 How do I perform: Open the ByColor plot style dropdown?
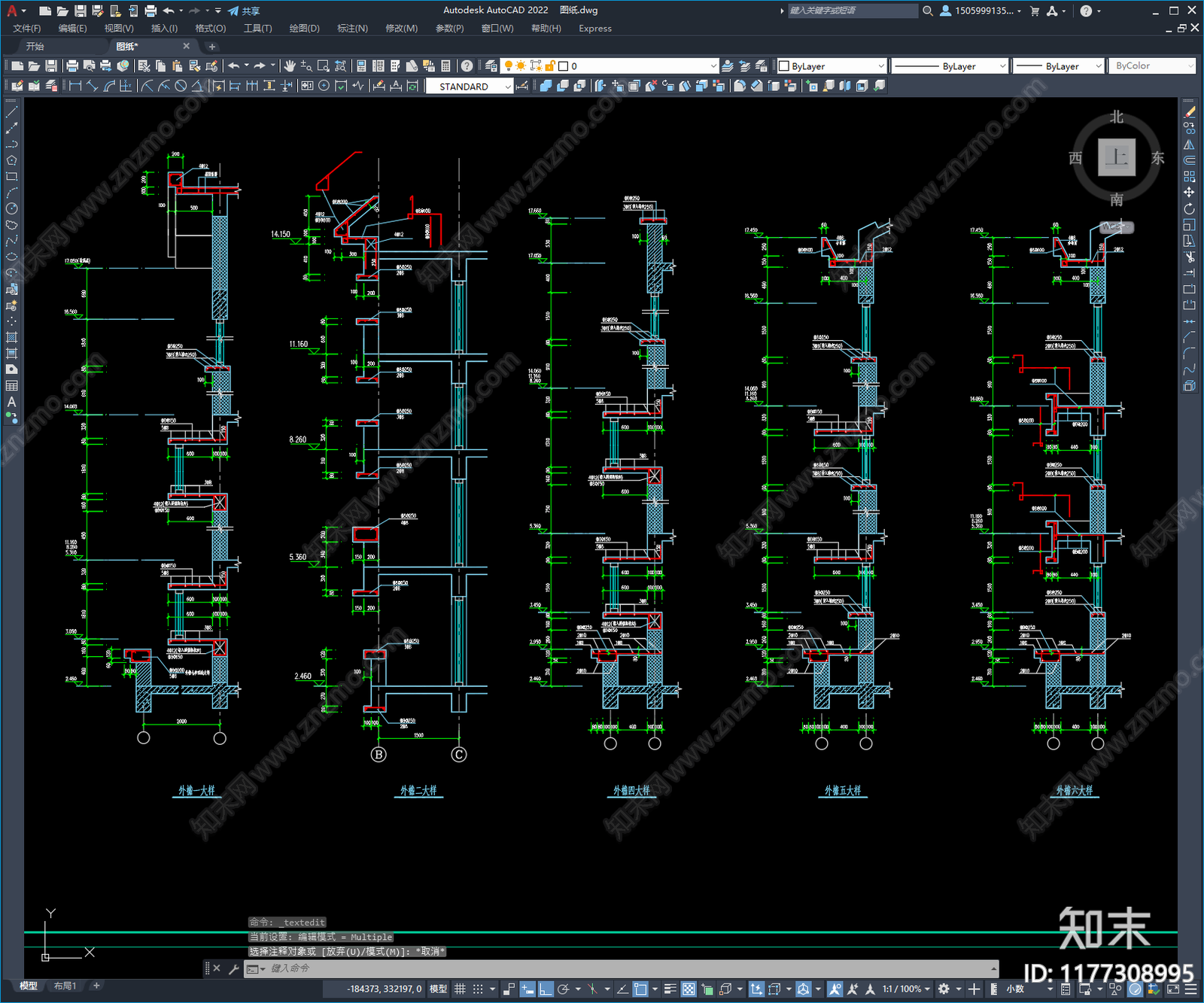coord(1153,66)
